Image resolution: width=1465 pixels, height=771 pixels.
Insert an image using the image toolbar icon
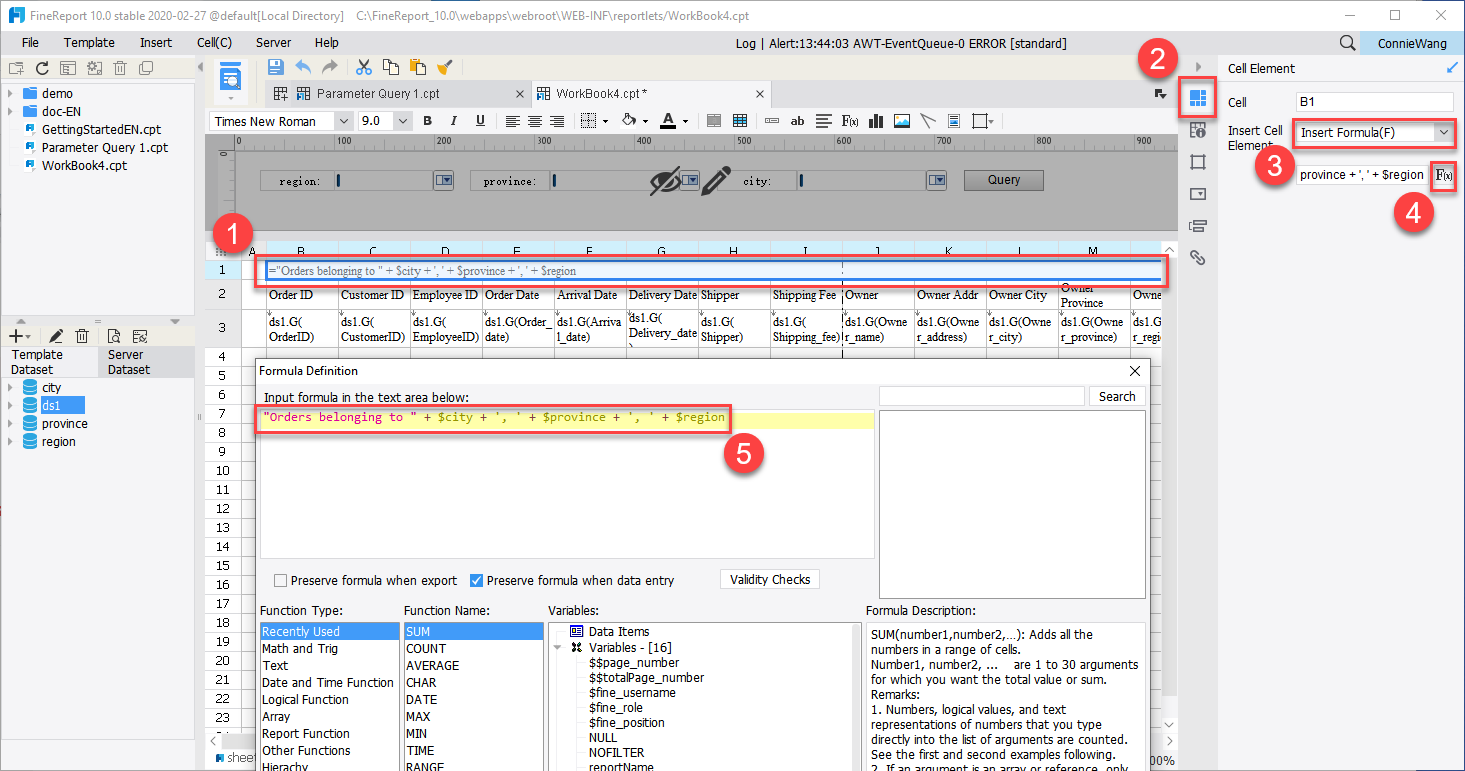[x=901, y=120]
